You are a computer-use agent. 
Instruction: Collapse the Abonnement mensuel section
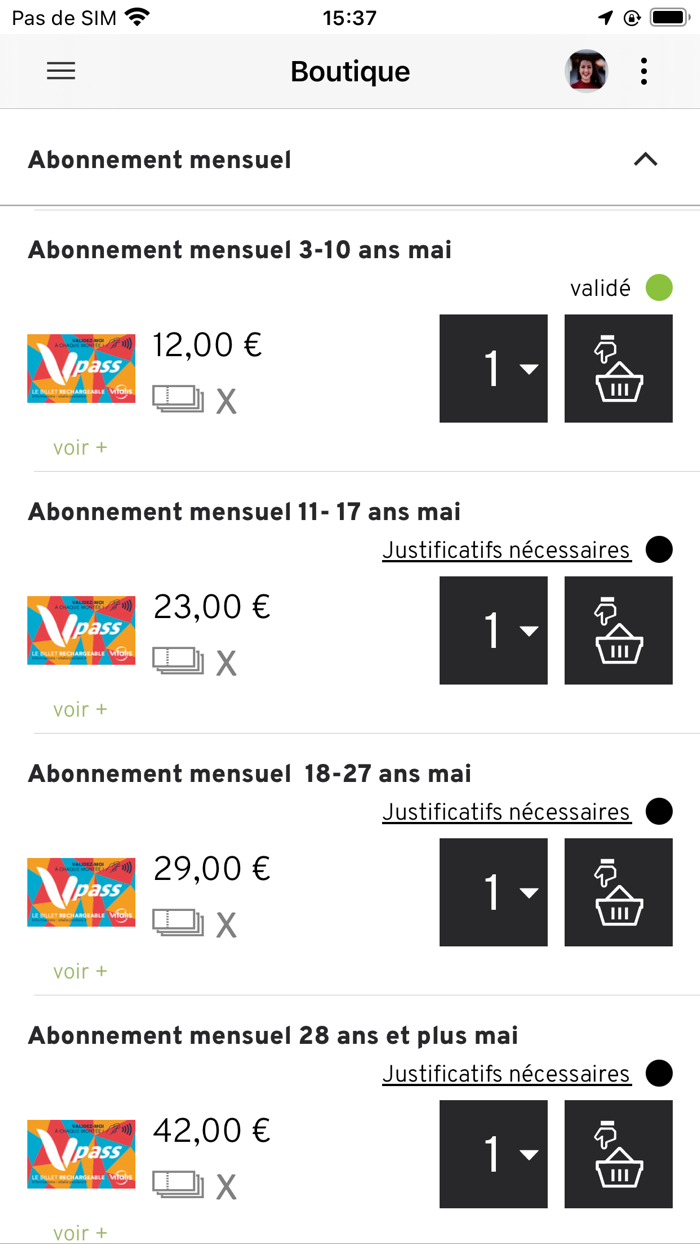[645, 160]
